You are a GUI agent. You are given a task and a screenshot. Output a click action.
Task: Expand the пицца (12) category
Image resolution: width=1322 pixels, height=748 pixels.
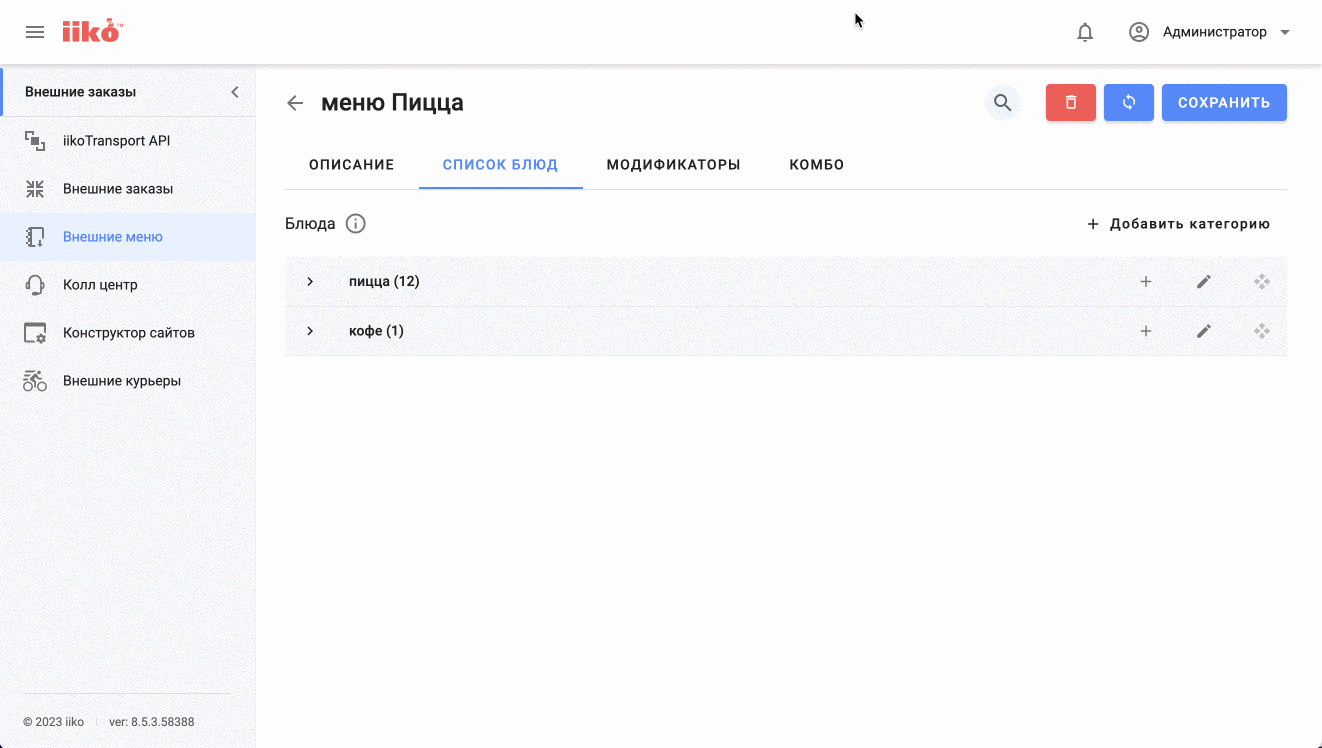pyautogui.click(x=310, y=282)
